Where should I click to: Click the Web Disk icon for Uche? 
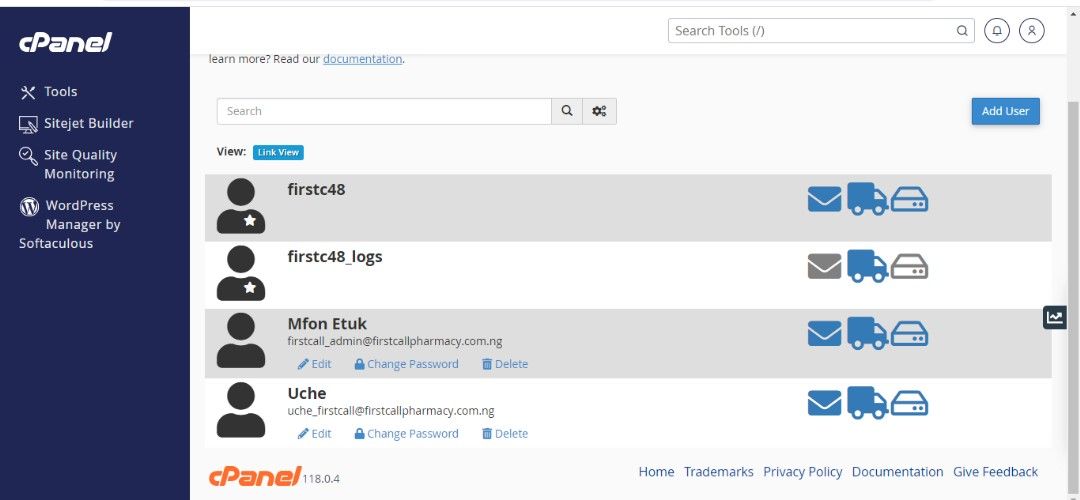(x=909, y=404)
